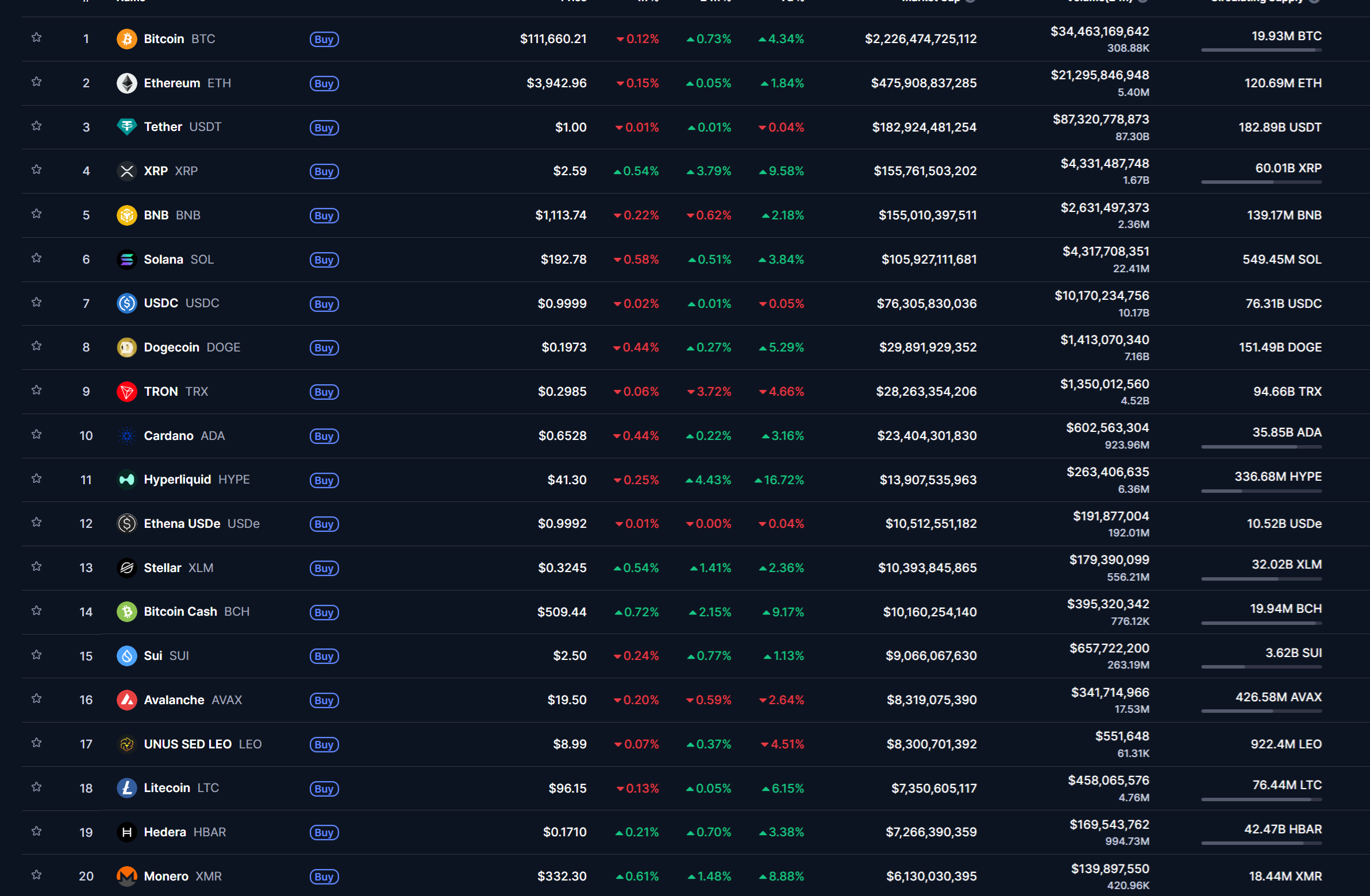This screenshot has width=1370, height=896.
Task: Click the TRON red logo icon
Action: pos(126,392)
